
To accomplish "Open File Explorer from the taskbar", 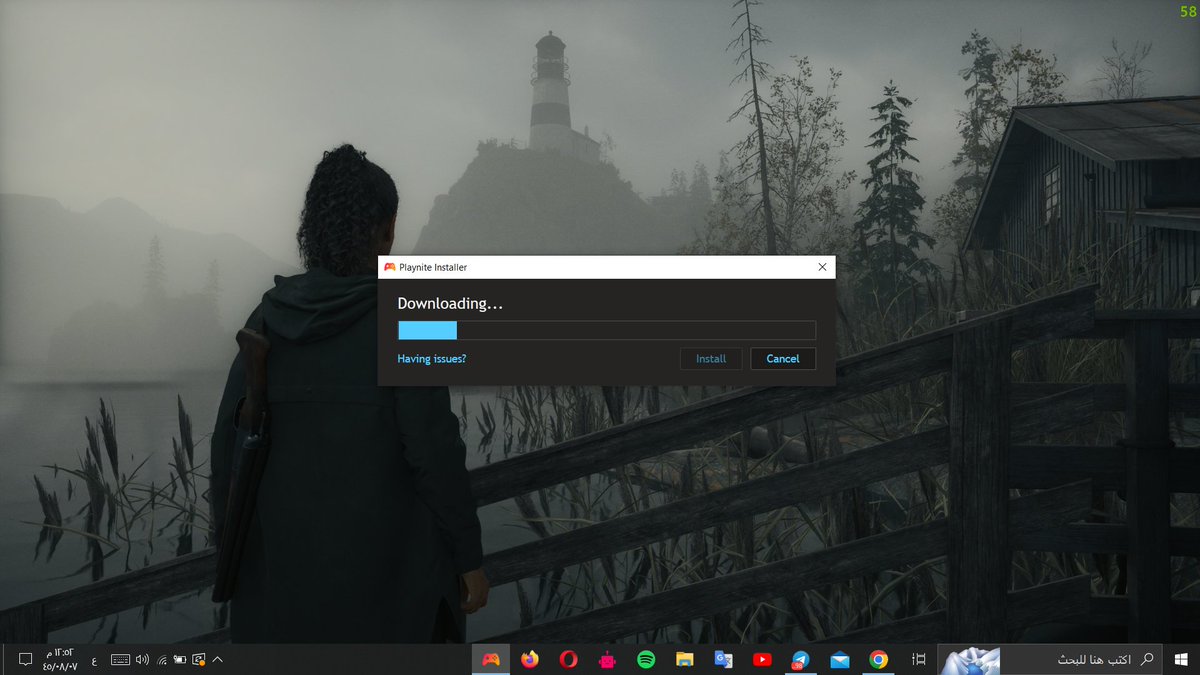I will pyautogui.click(x=685, y=659).
